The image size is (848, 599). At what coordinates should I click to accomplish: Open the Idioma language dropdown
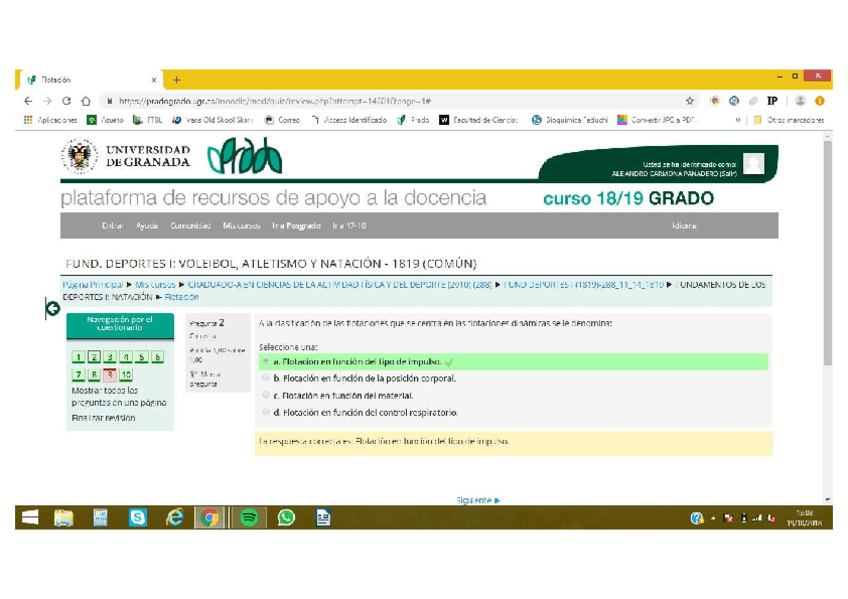click(x=685, y=226)
